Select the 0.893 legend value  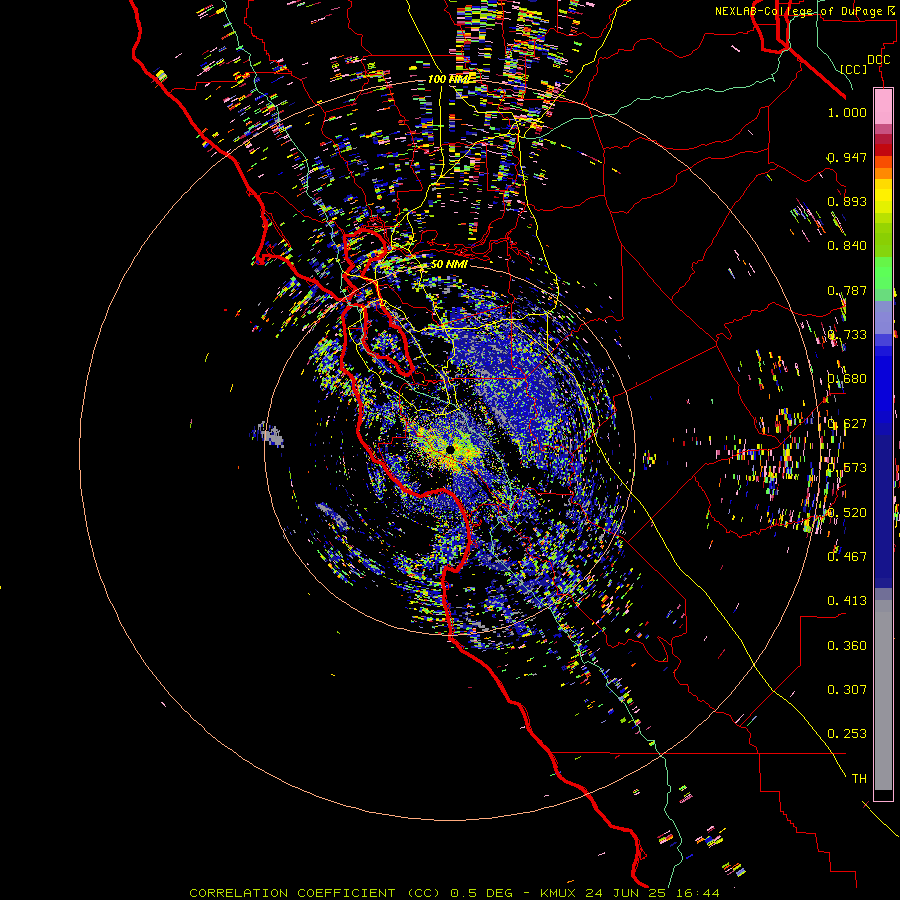click(847, 201)
